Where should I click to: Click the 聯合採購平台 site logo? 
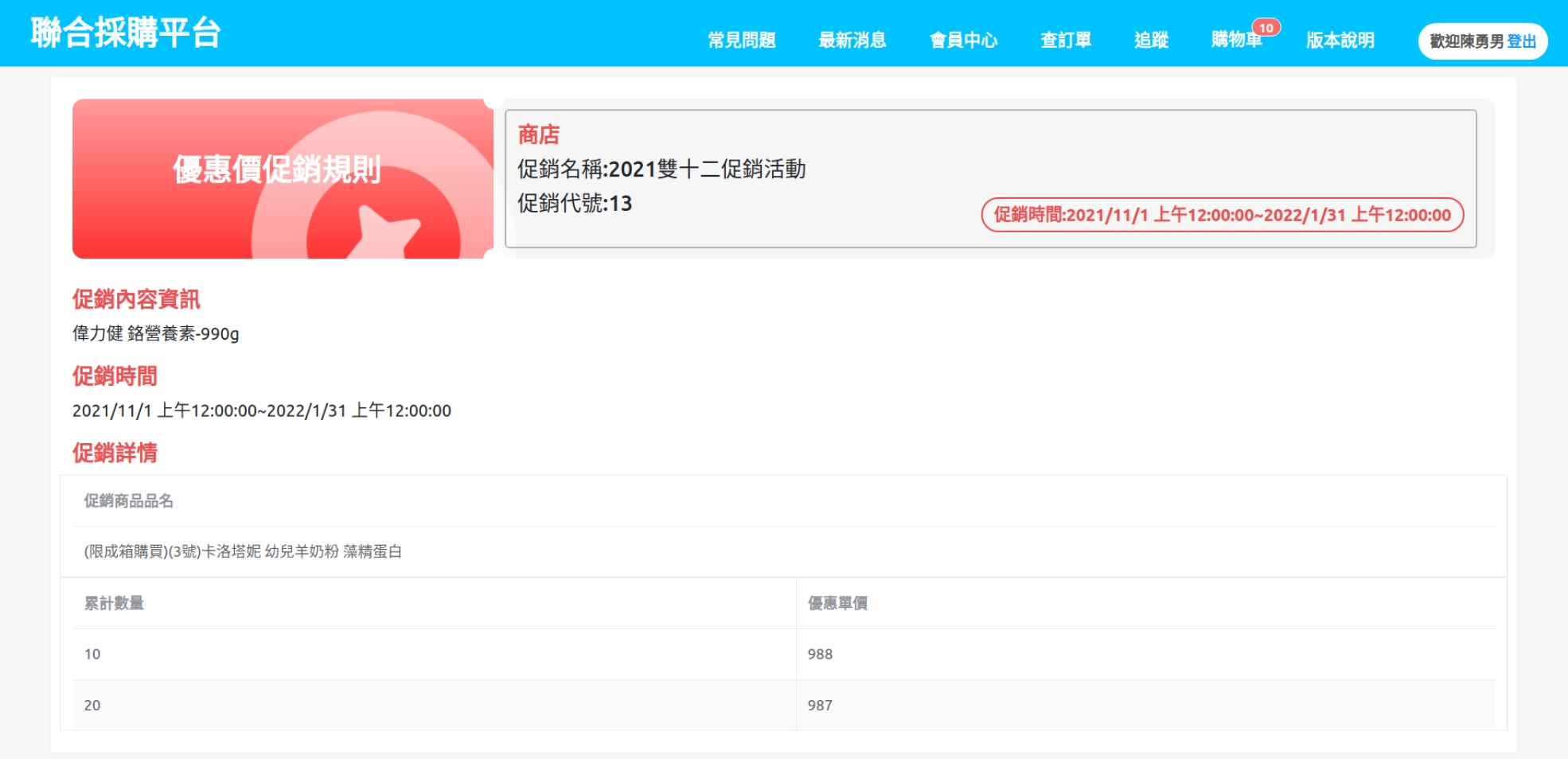(x=126, y=33)
